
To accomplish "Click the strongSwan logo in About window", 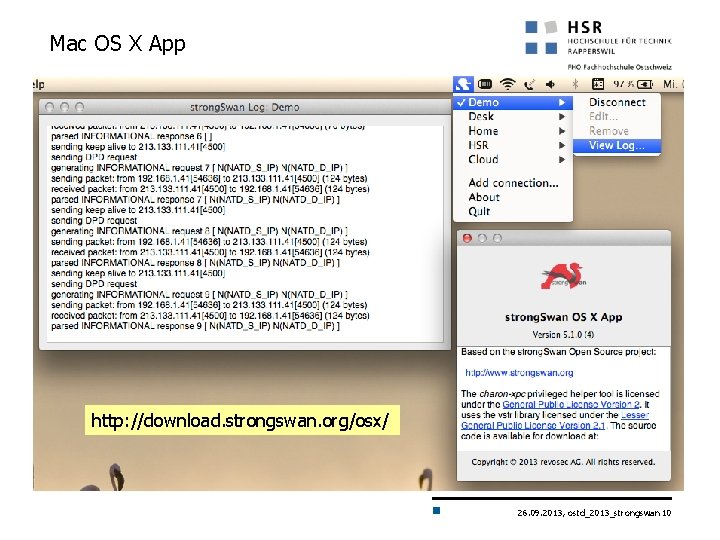I will [563, 276].
